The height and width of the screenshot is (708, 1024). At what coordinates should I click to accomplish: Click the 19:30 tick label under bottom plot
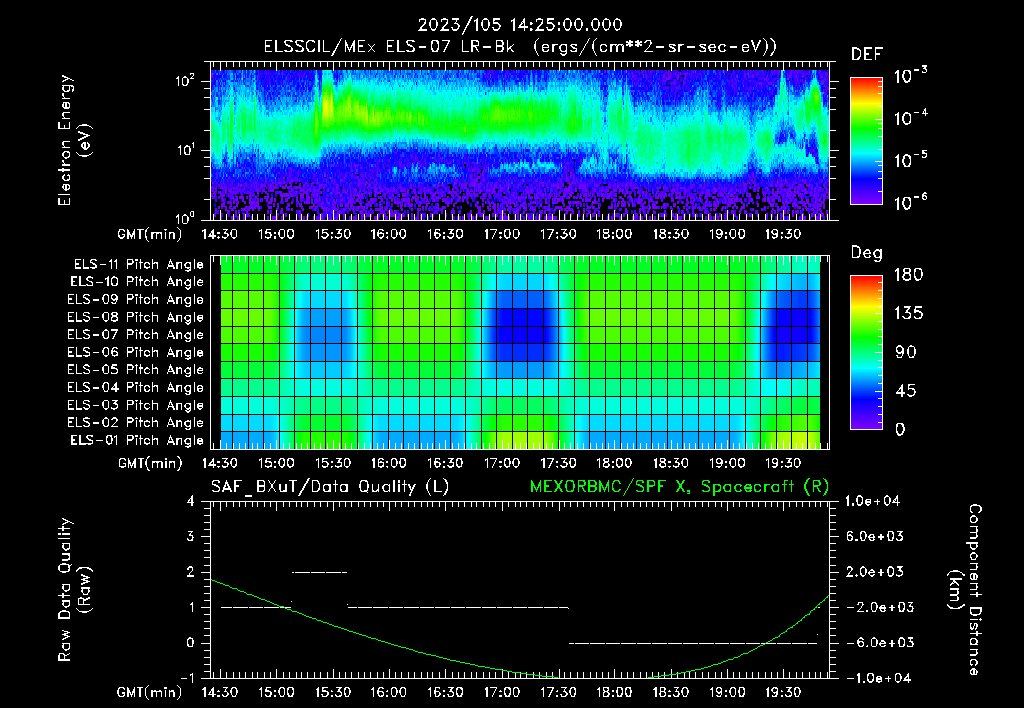pos(782,692)
